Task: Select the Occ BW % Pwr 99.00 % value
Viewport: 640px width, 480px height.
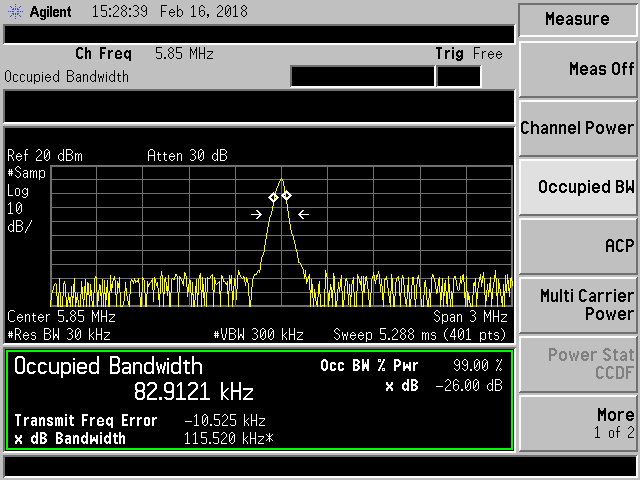Action: (476, 365)
